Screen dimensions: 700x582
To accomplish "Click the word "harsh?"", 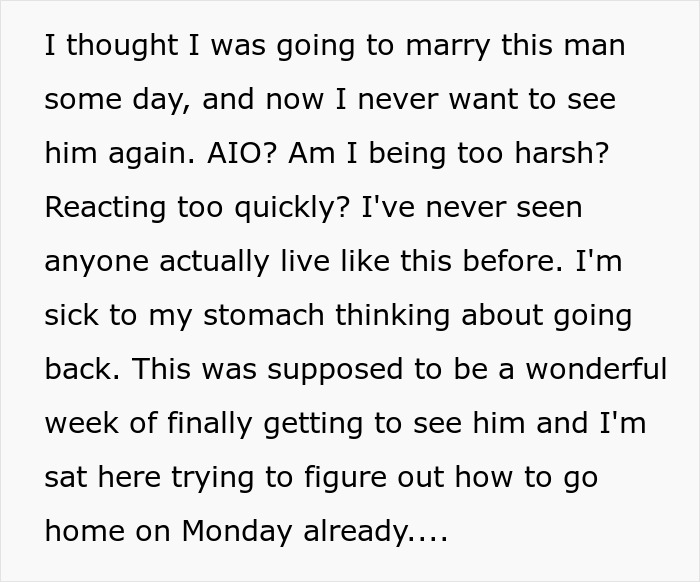I will coord(565,154).
